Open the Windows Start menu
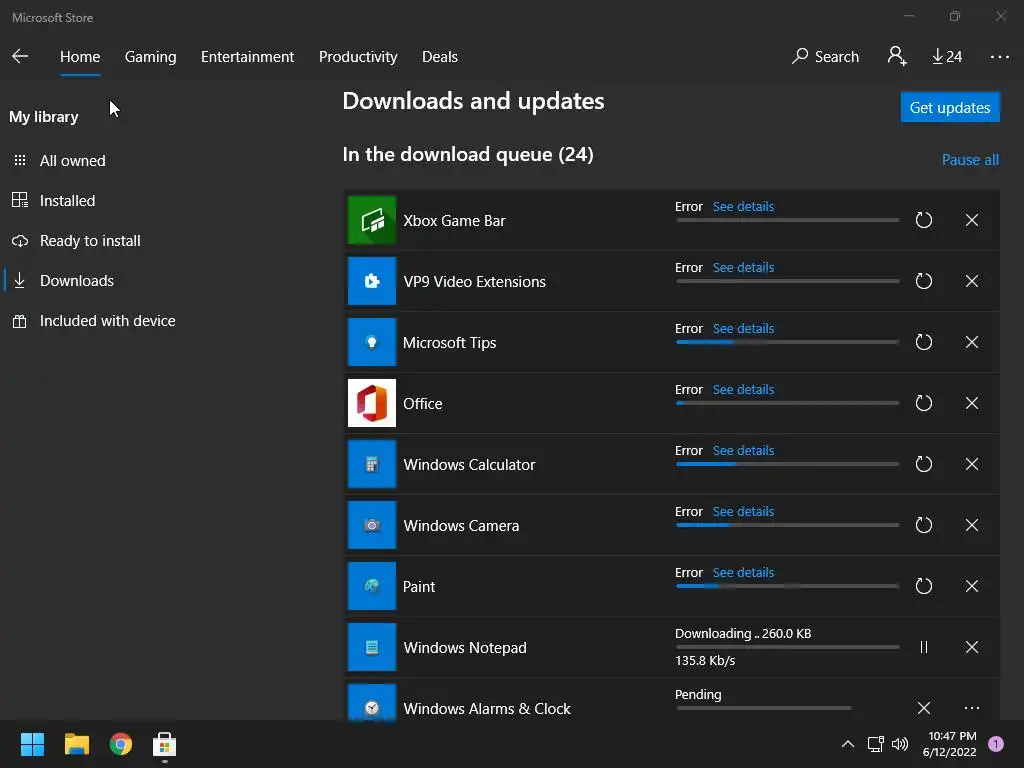 32,744
